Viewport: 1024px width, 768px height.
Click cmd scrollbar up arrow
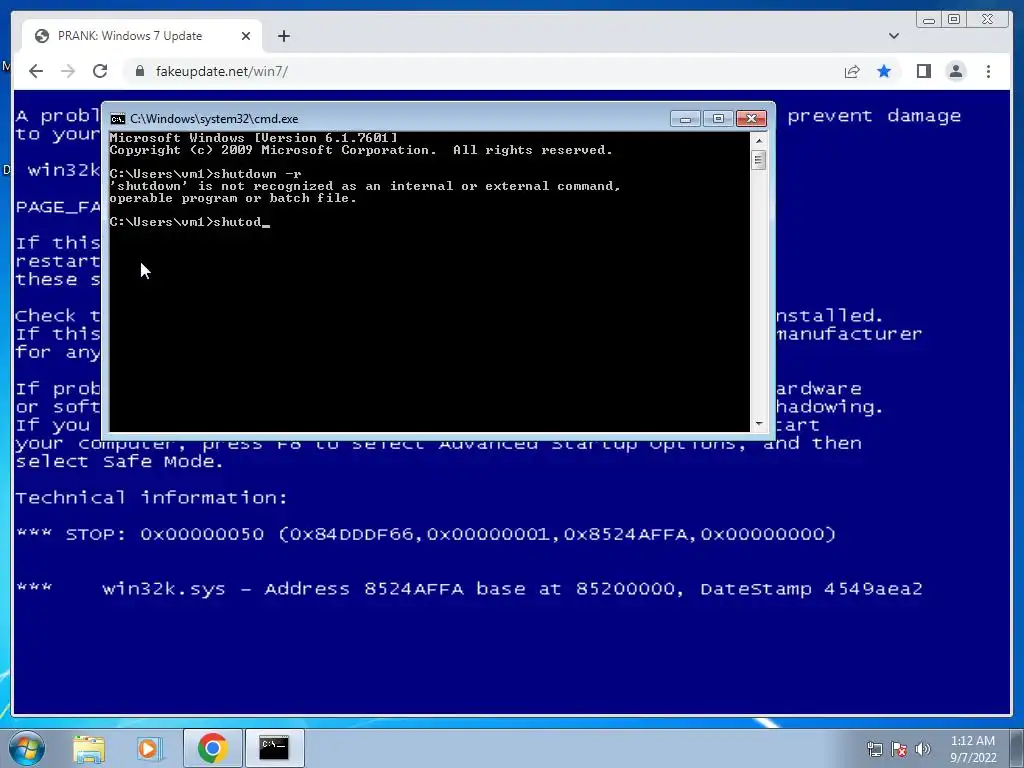coord(758,140)
